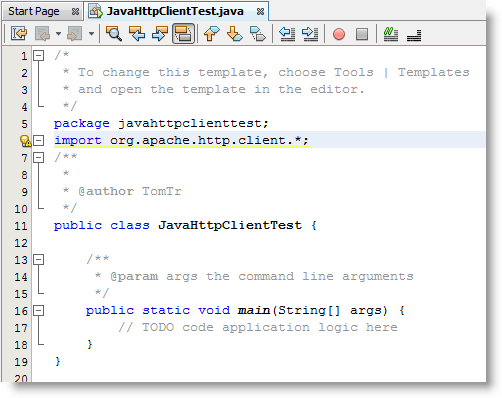This screenshot has height=398, width=502.
Task: Click Find Previous Occurrence icon
Action: coord(137,34)
